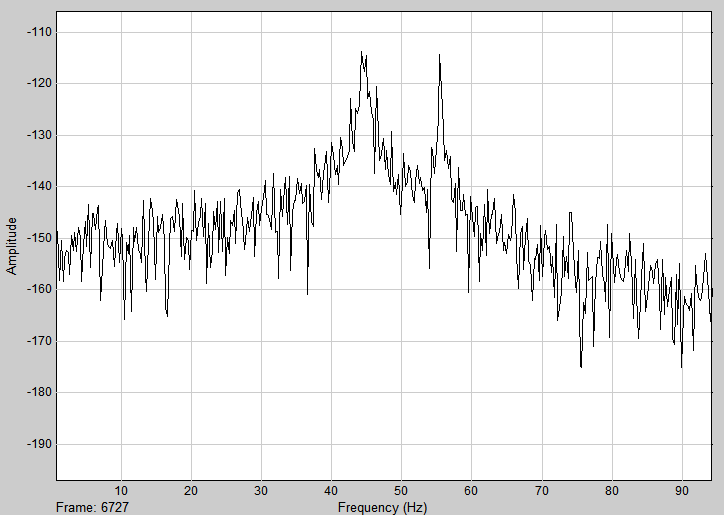Click the 'Frequency (Hz)' axis label

click(x=382, y=508)
